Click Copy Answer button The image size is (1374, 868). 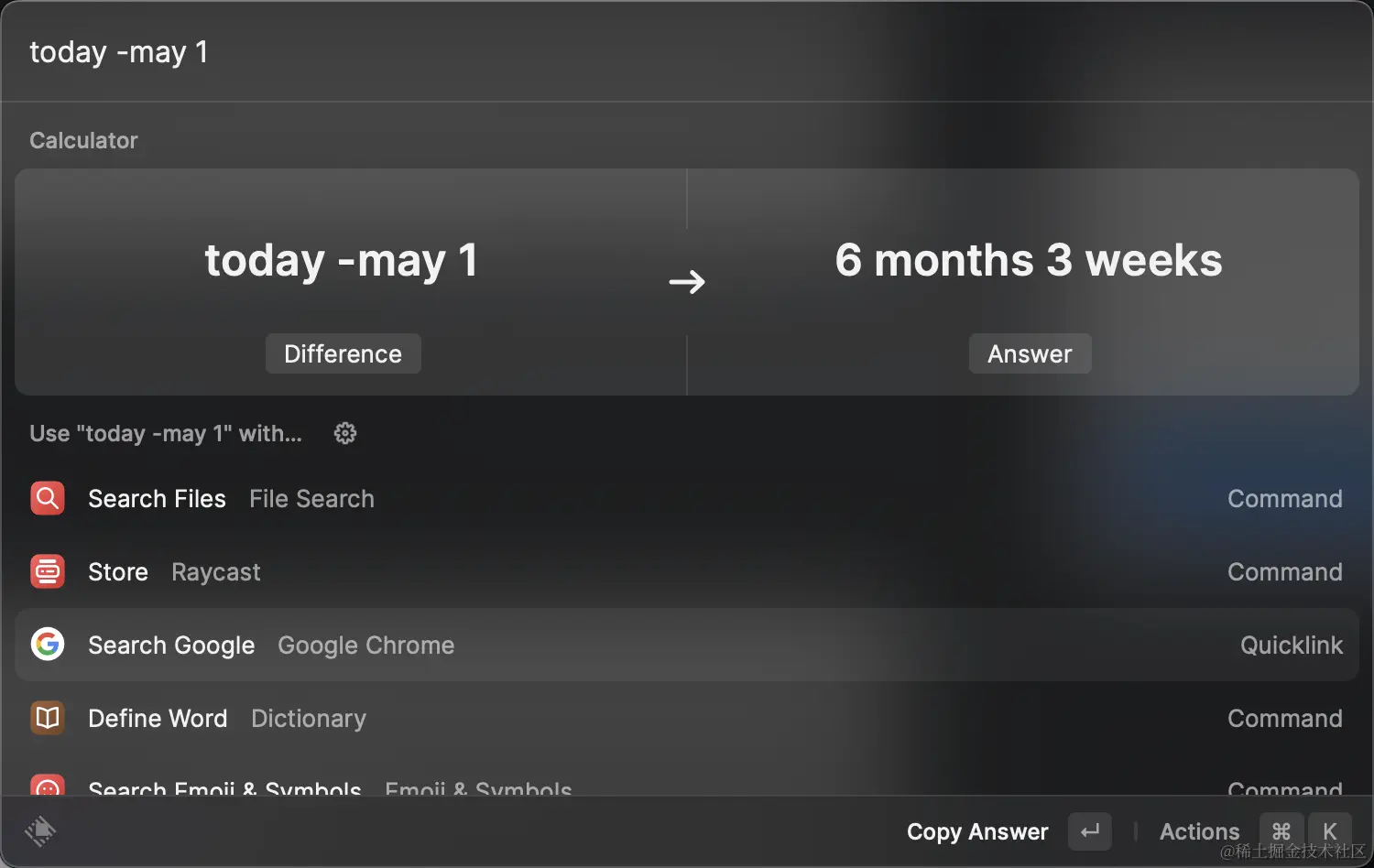click(x=977, y=831)
